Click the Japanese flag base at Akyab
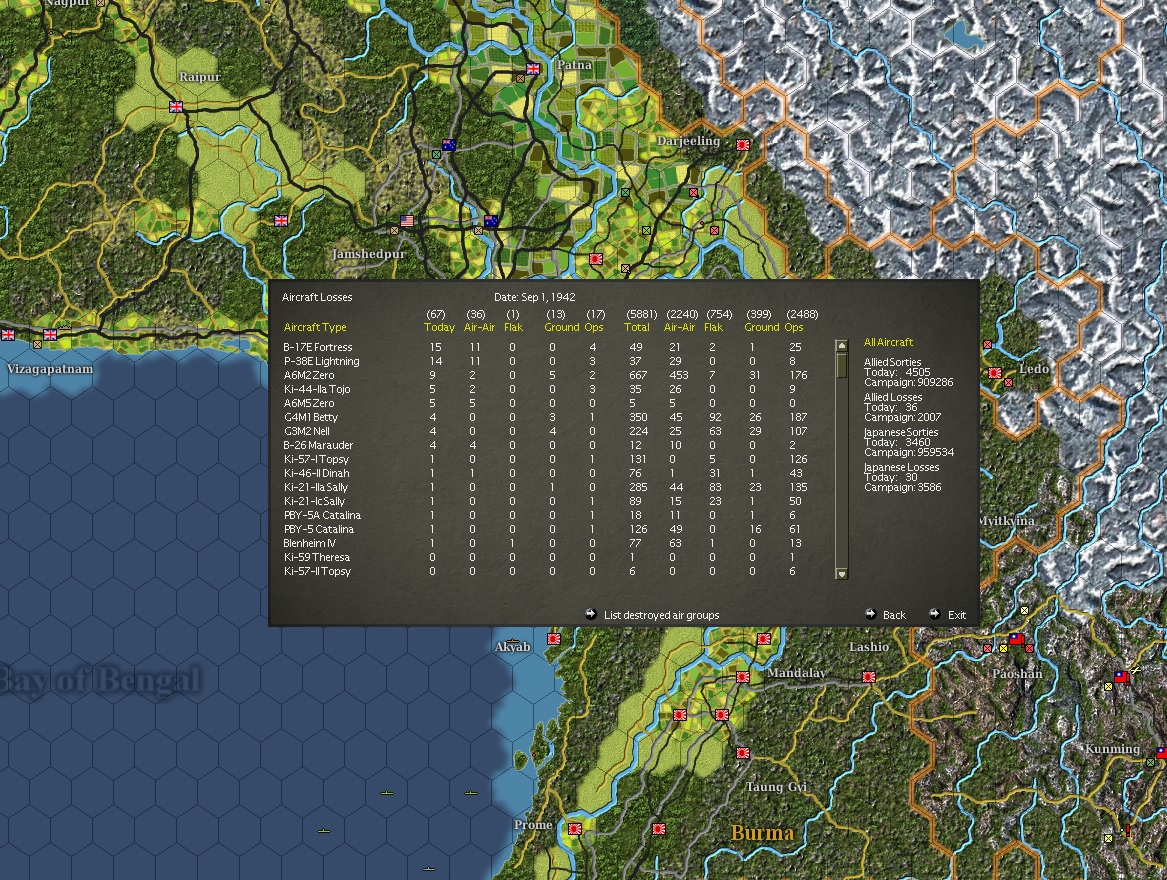Image resolution: width=1167 pixels, height=880 pixels. coord(554,639)
